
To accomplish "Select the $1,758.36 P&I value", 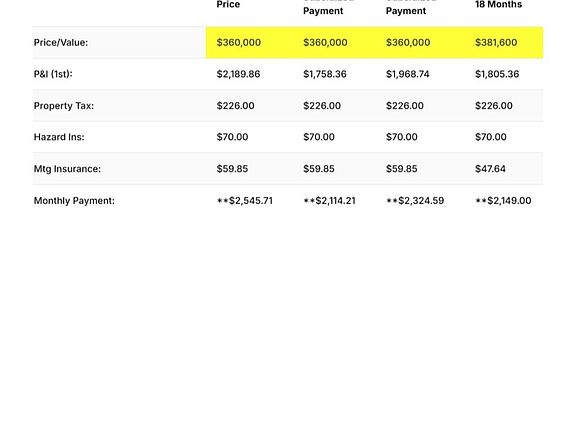I will click(324, 74).
